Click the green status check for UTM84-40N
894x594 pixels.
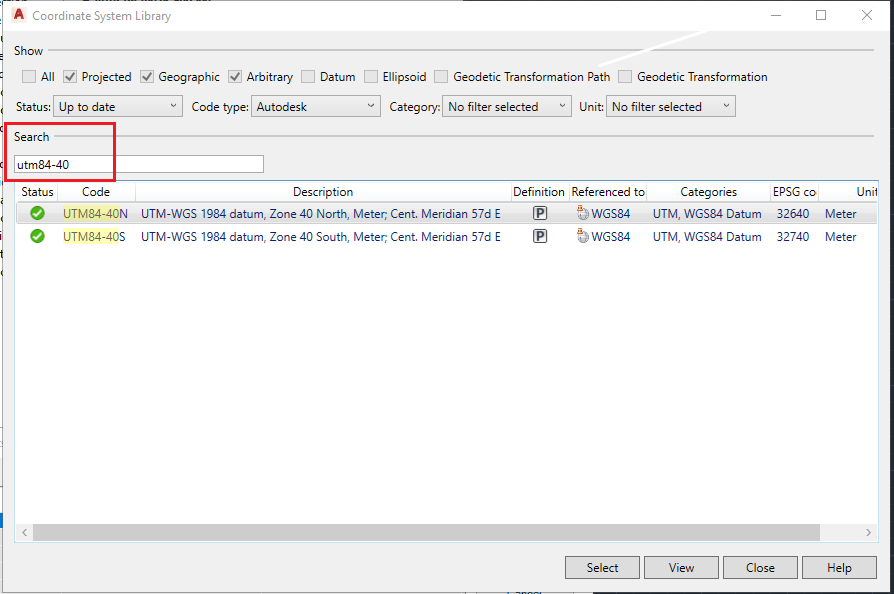click(x=37, y=213)
